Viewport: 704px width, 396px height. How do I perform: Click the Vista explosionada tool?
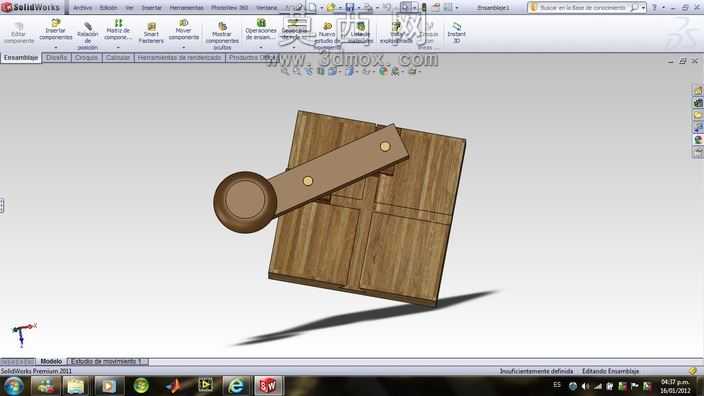click(x=396, y=33)
